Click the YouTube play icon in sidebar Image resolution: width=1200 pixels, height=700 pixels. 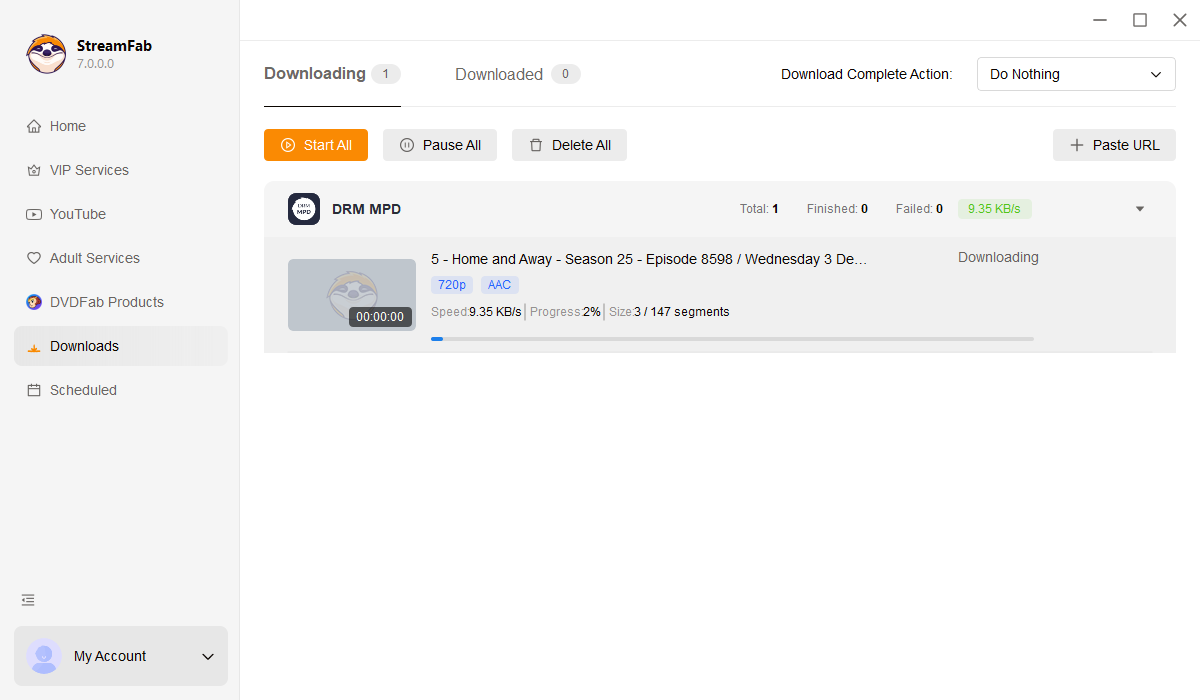34,215
